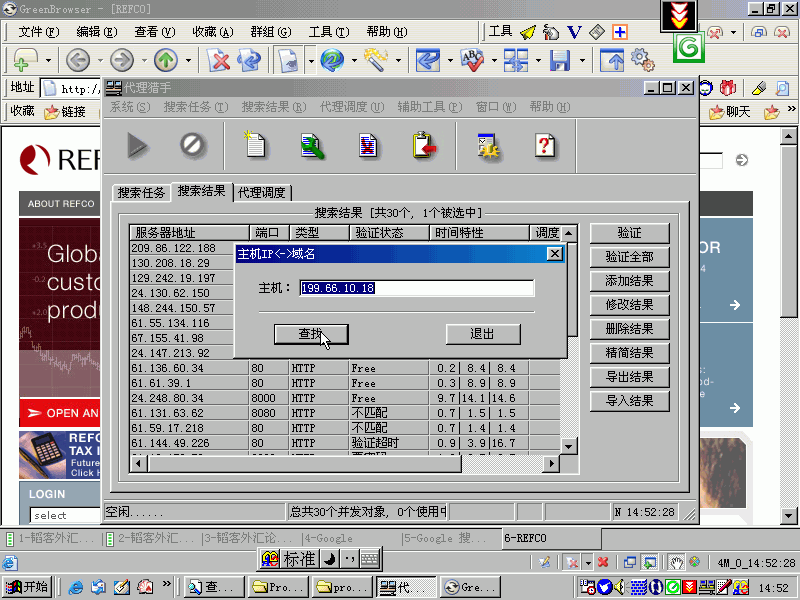This screenshot has width=800, height=600.
Task: Click the clipboard import icon with red arrow
Action: coord(425,146)
